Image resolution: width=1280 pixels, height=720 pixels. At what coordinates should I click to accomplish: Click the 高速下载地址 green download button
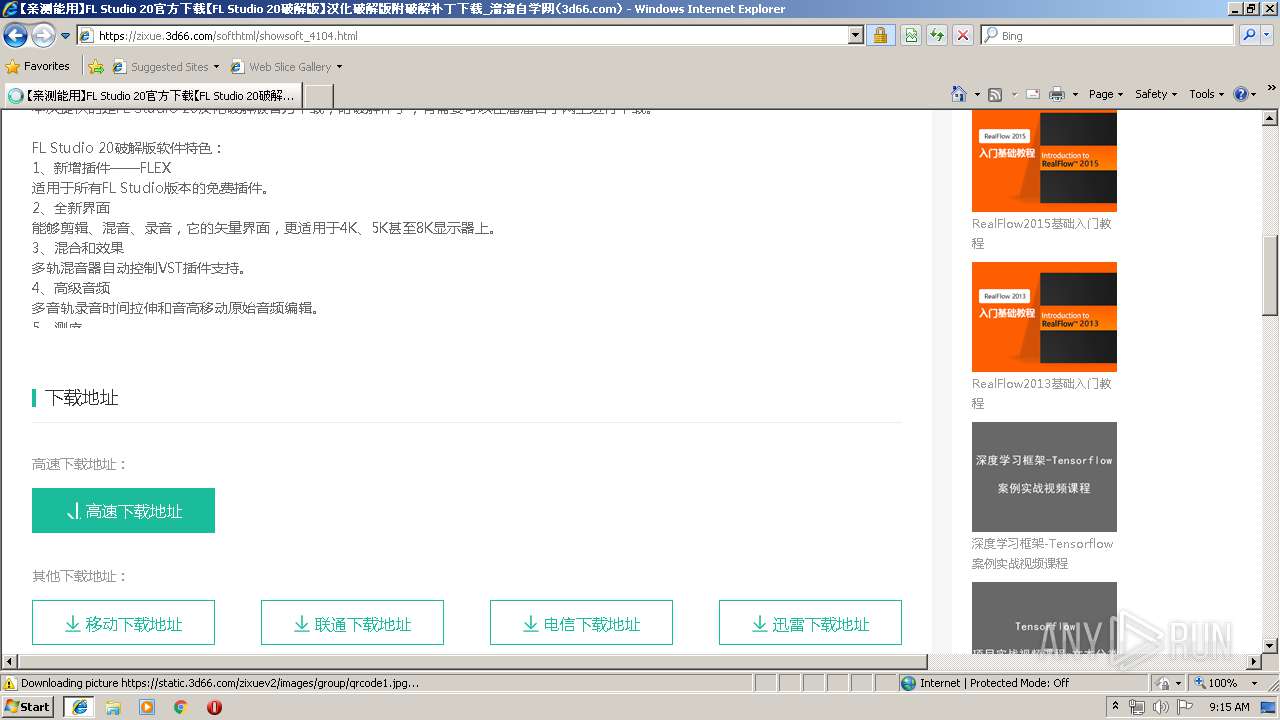point(123,511)
